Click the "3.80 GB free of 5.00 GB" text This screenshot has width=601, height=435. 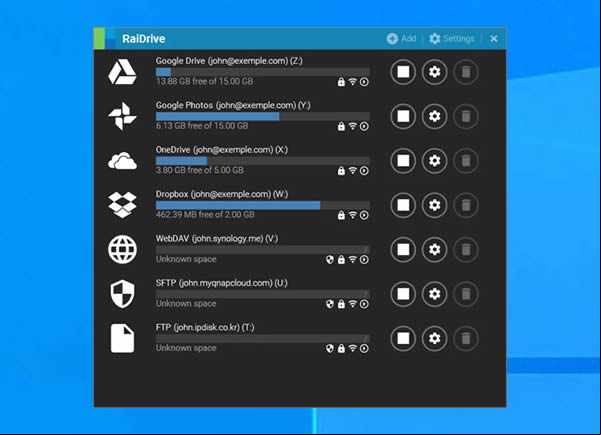[200, 170]
